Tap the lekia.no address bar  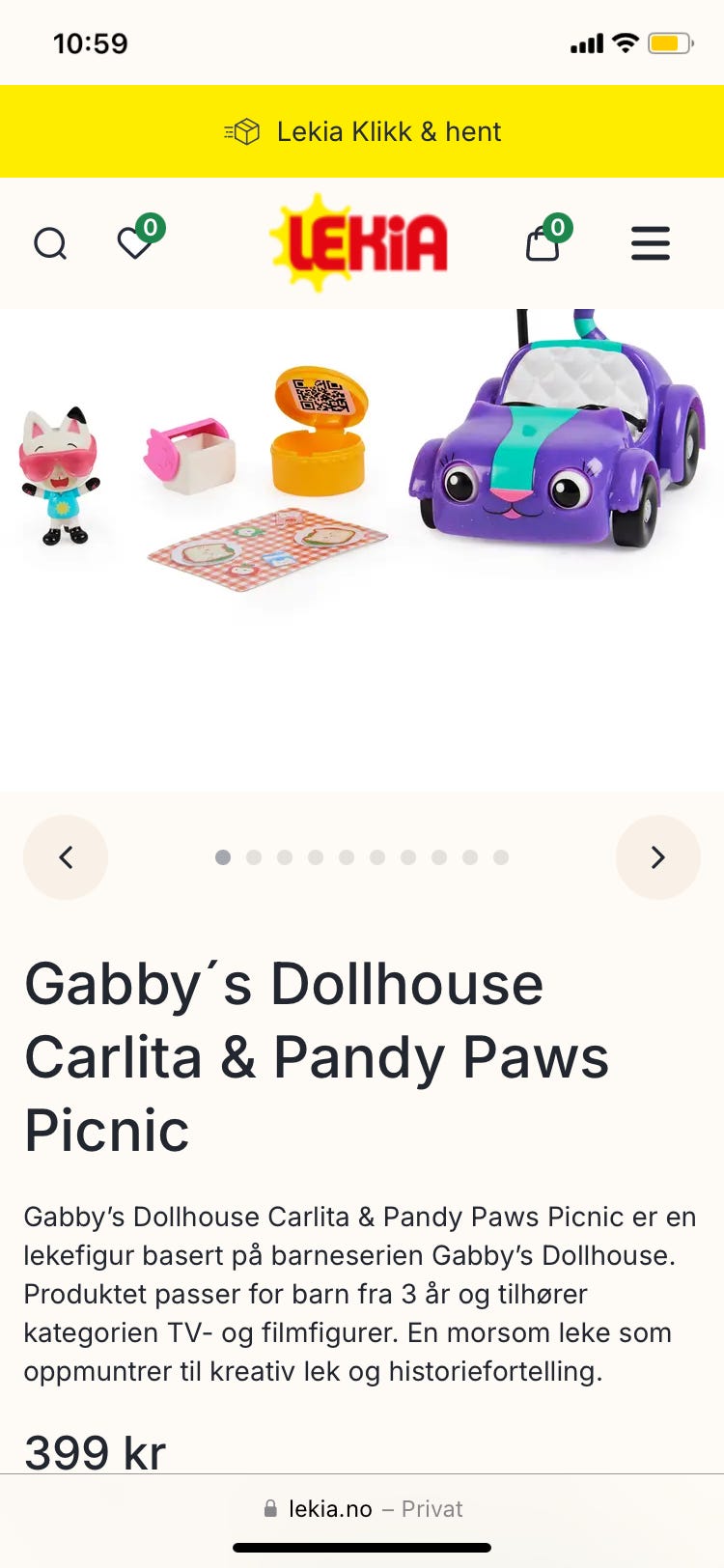(x=362, y=1508)
